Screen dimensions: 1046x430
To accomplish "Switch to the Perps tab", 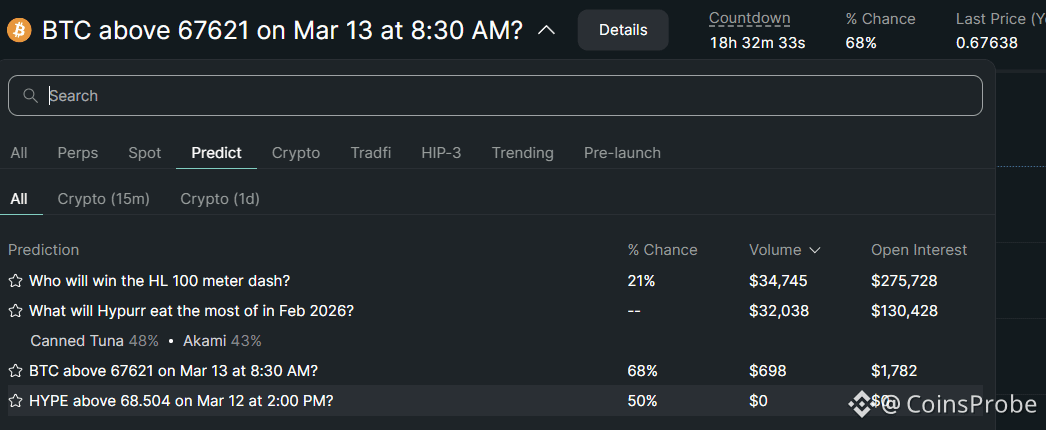I will (x=78, y=153).
